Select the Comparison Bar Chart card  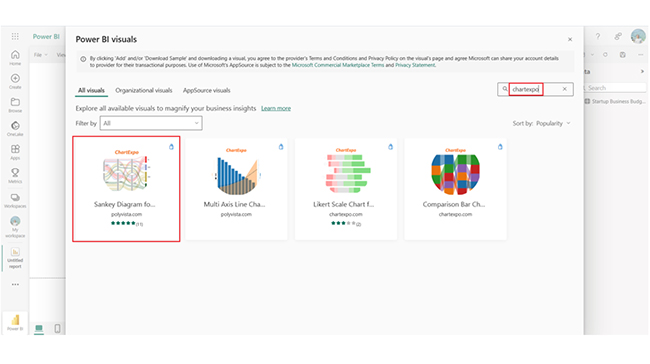pos(455,189)
